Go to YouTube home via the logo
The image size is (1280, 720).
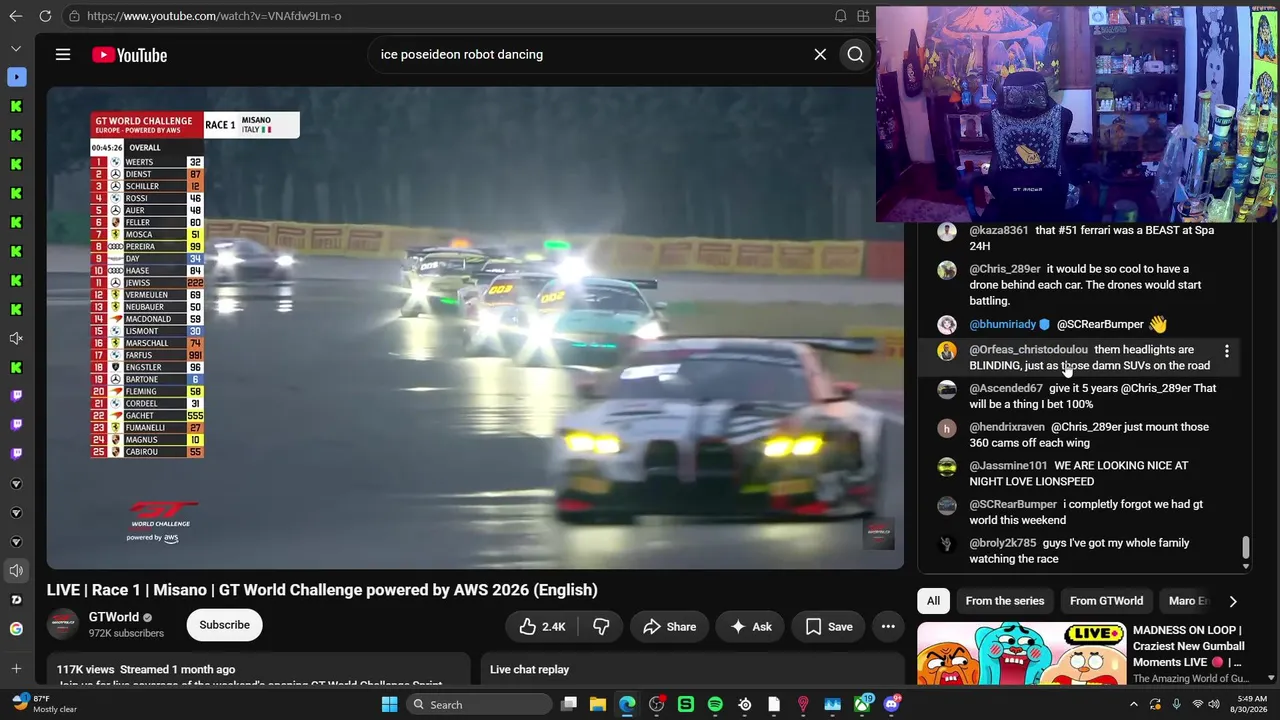(129, 55)
